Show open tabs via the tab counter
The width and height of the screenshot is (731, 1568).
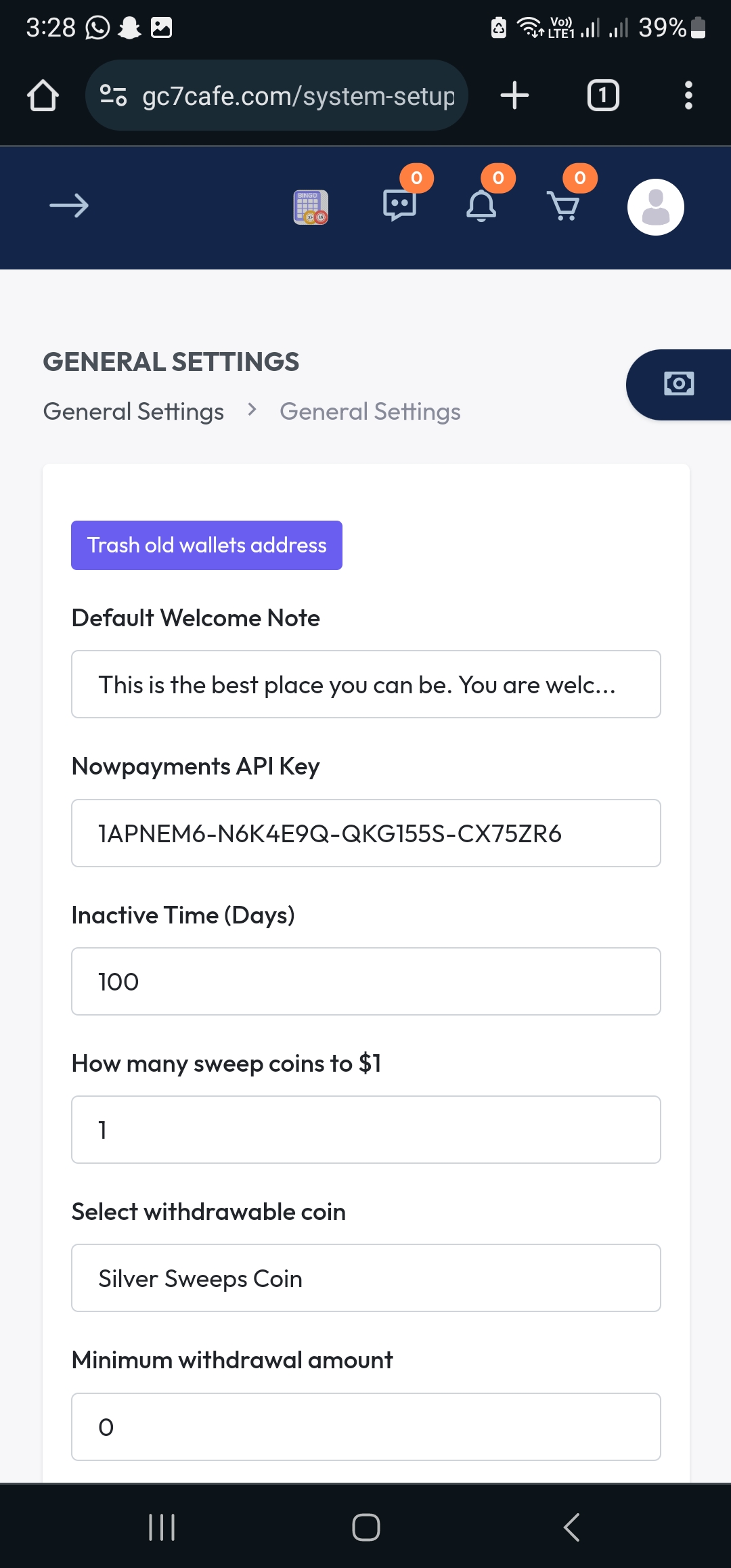[603, 95]
